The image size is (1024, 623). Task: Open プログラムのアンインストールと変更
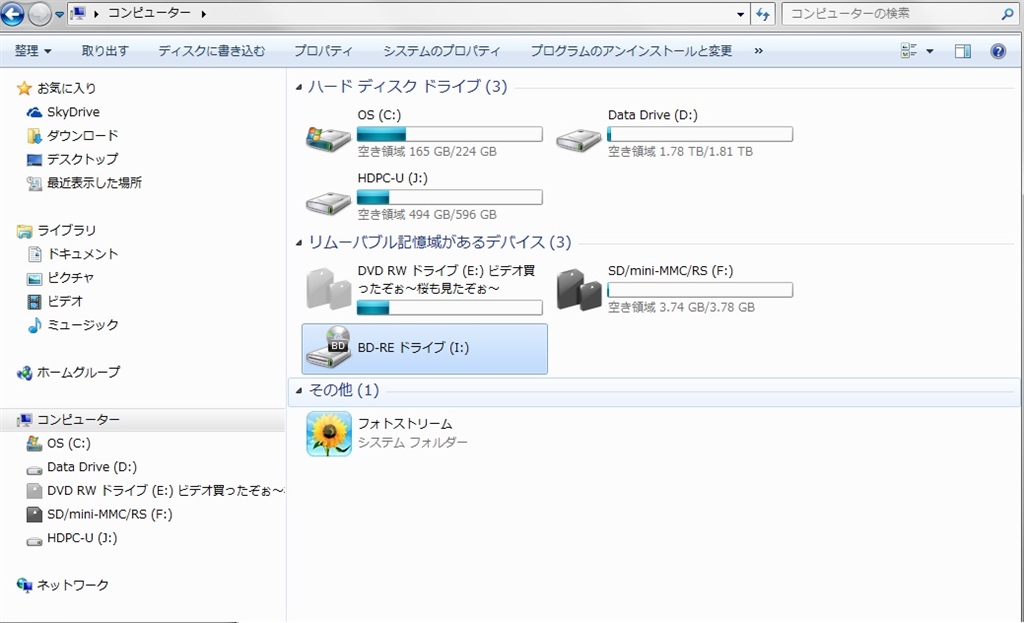coord(631,51)
